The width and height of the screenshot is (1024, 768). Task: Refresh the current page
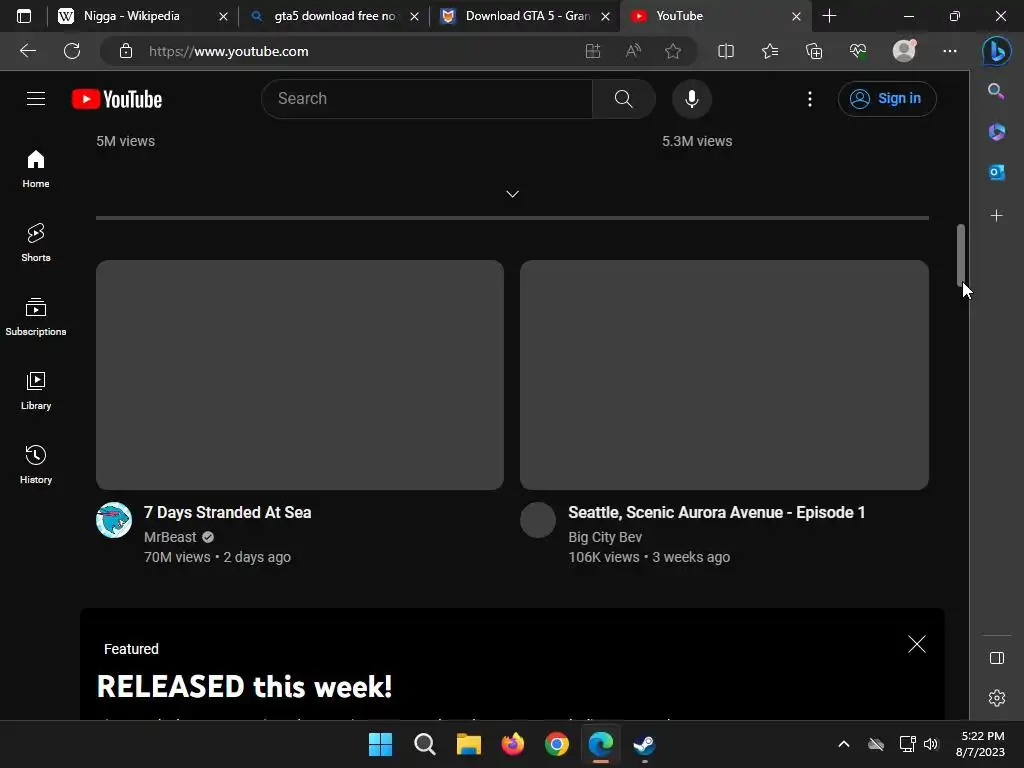pyautogui.click(x=72, y=51)
